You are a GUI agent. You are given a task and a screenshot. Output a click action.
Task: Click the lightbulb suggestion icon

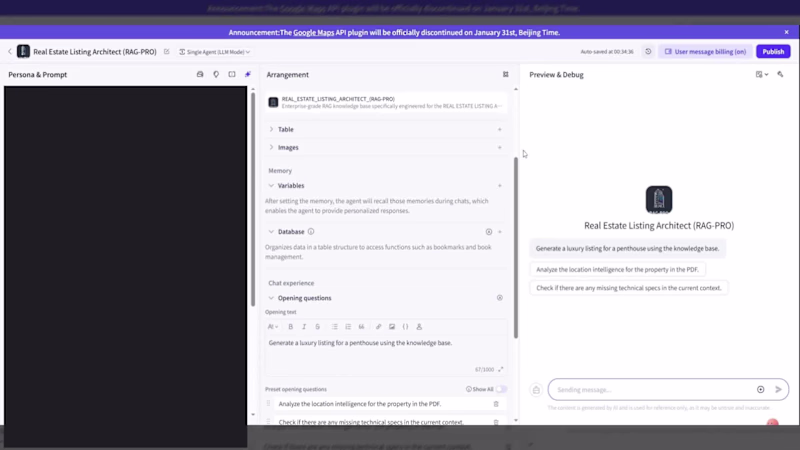(x=216, y=74)
